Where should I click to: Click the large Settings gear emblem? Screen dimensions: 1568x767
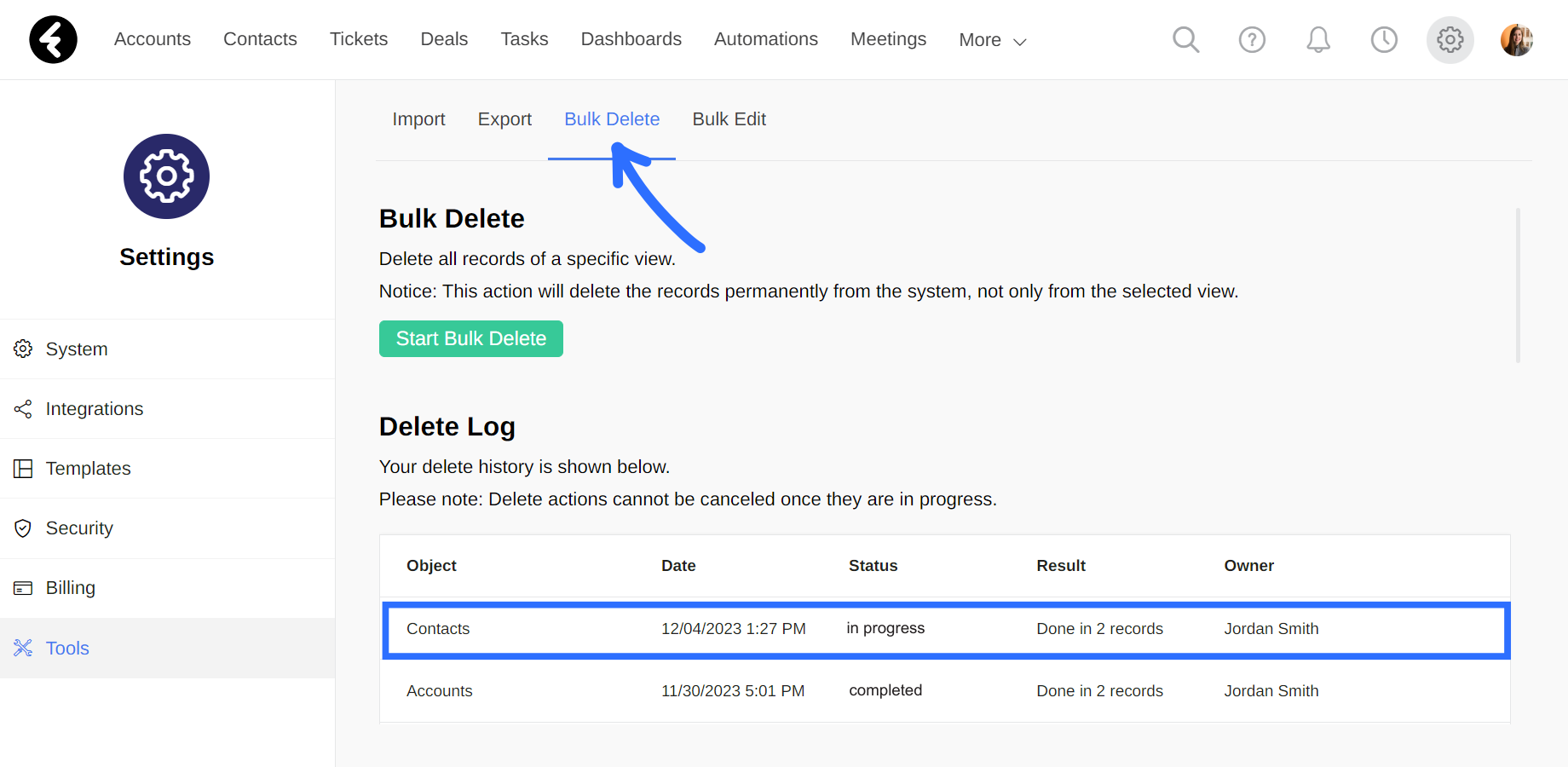click(x=166, y=176)
